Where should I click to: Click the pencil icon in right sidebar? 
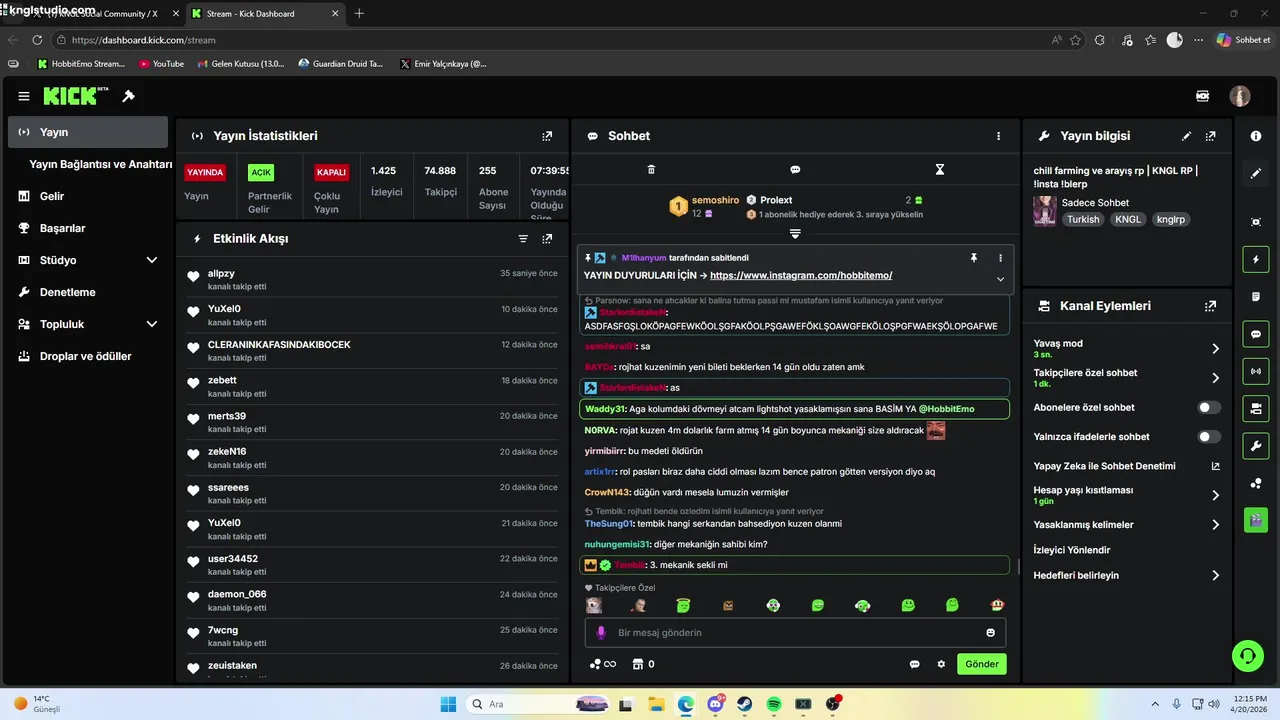pyautogui.click(x=1256, y=173)
